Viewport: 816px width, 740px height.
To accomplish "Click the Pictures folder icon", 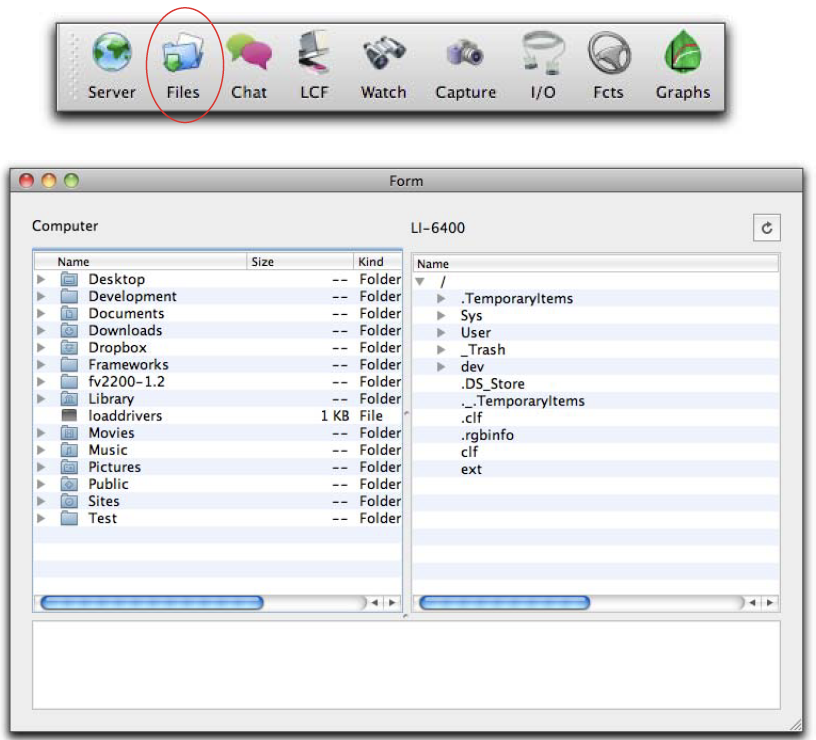I will (69, 467).
